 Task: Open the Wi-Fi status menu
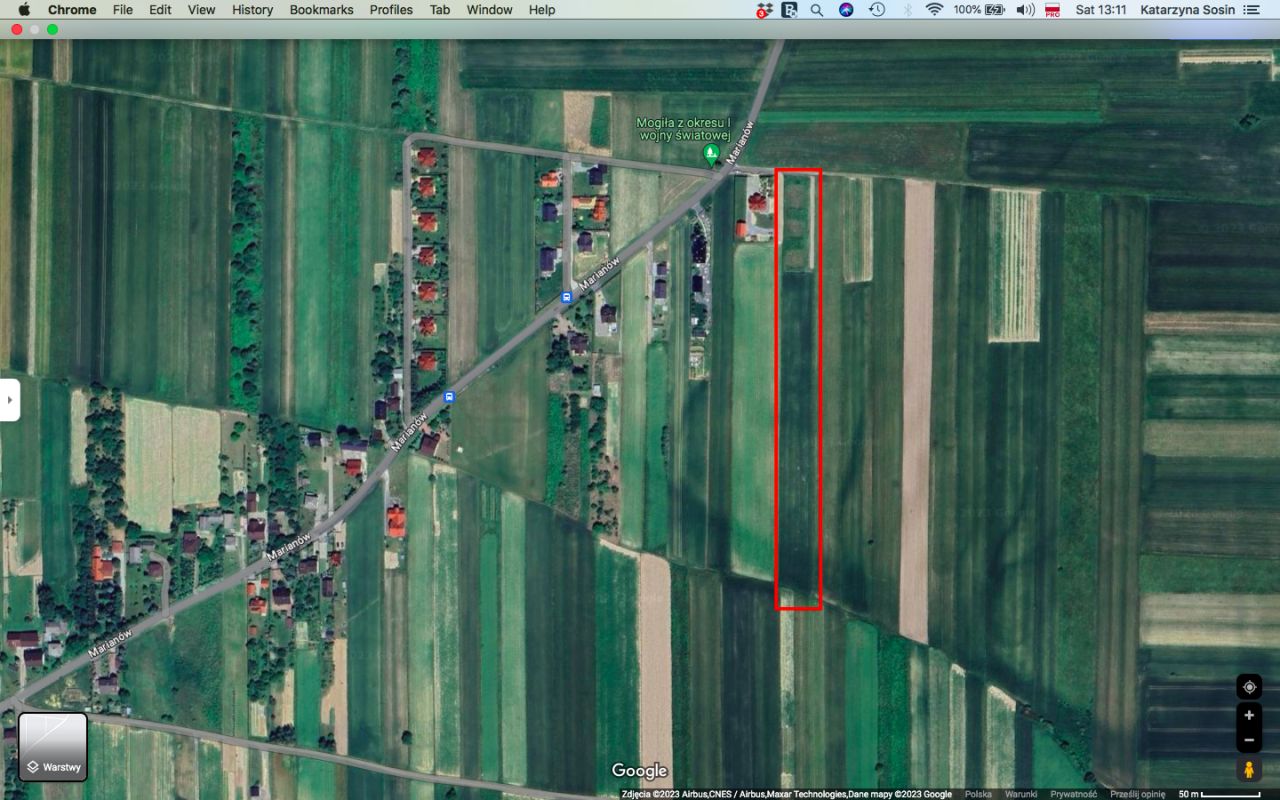click(935, 10)
